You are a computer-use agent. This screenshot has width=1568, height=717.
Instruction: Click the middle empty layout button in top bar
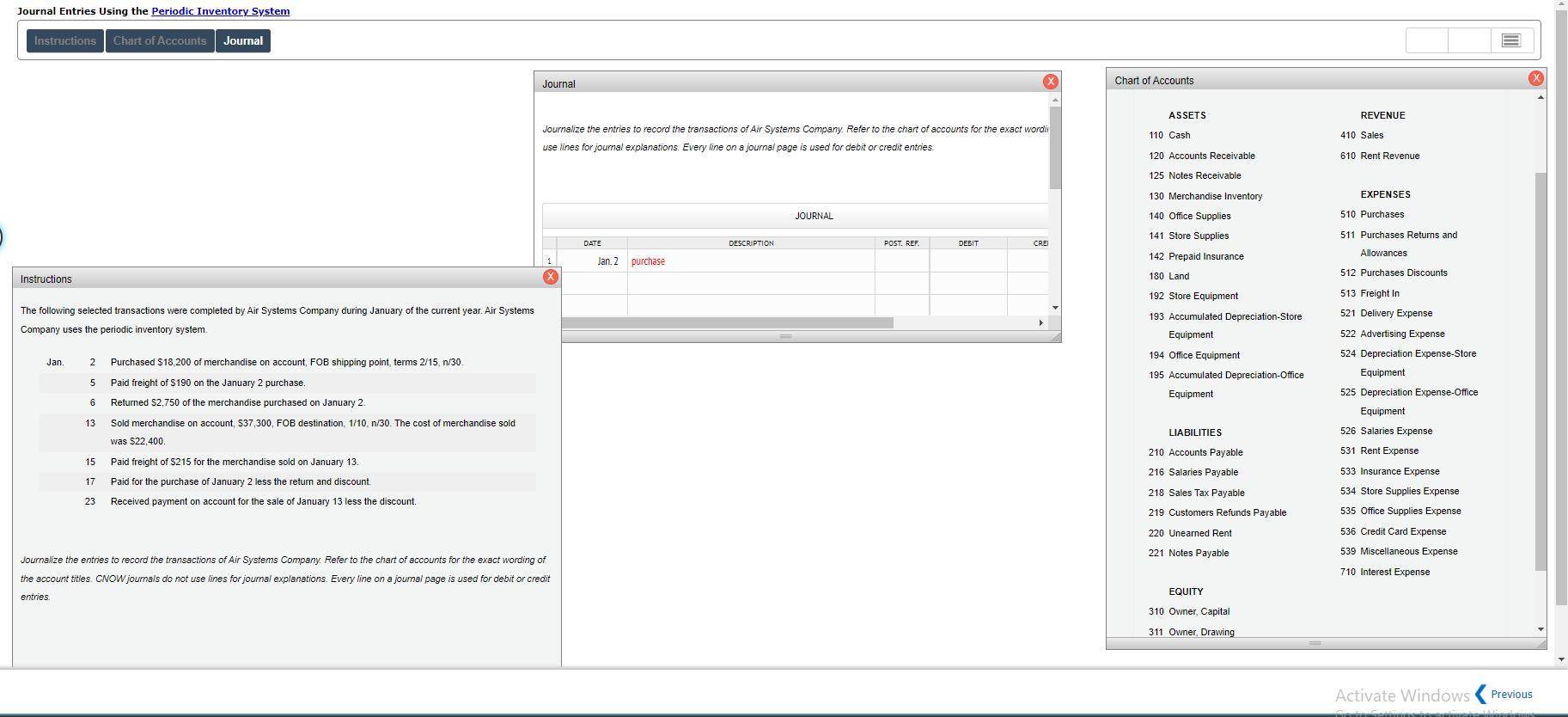pos(1469,40)
